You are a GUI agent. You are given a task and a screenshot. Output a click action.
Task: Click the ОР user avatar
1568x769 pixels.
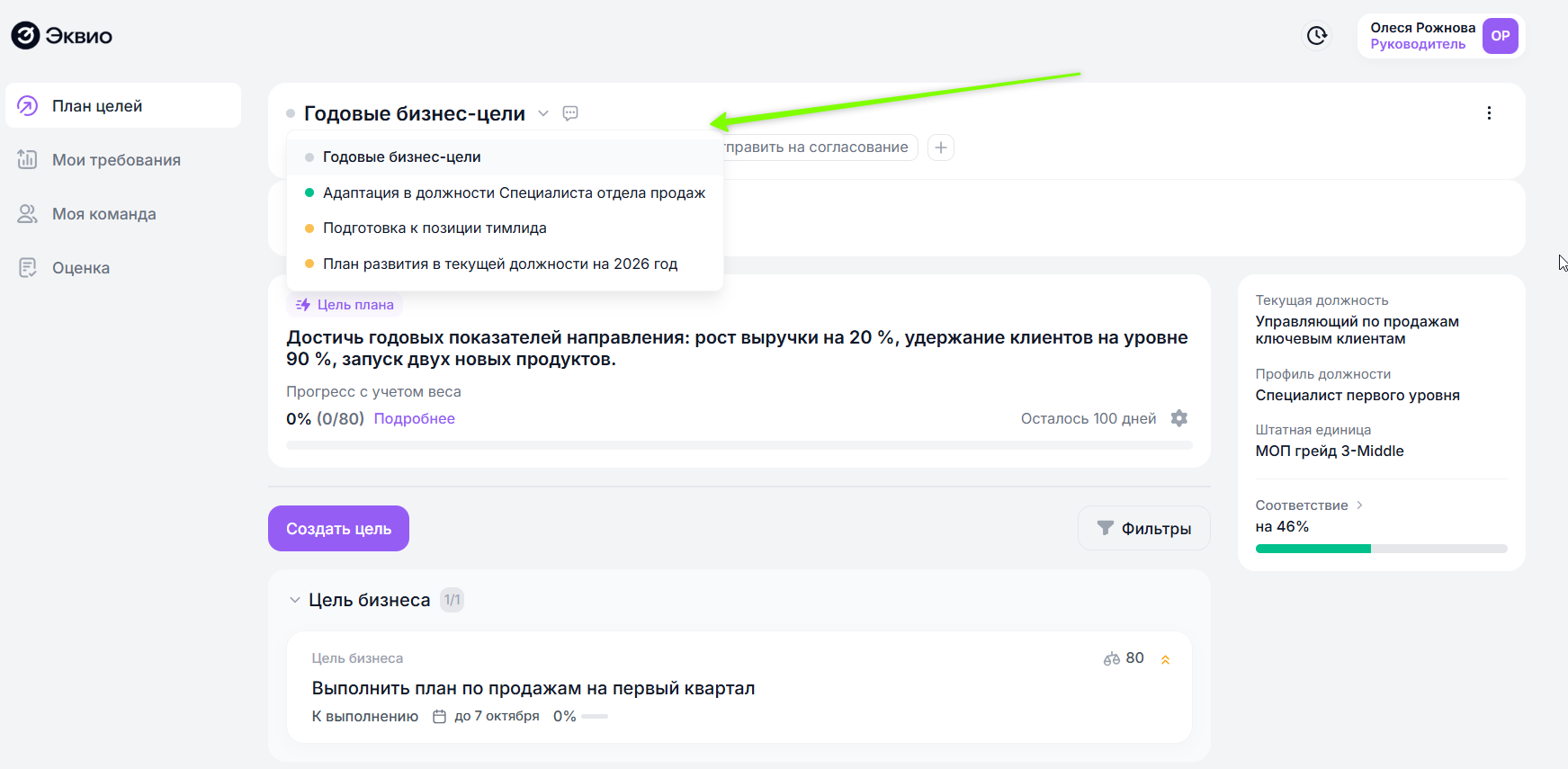tap(1500, 36)
